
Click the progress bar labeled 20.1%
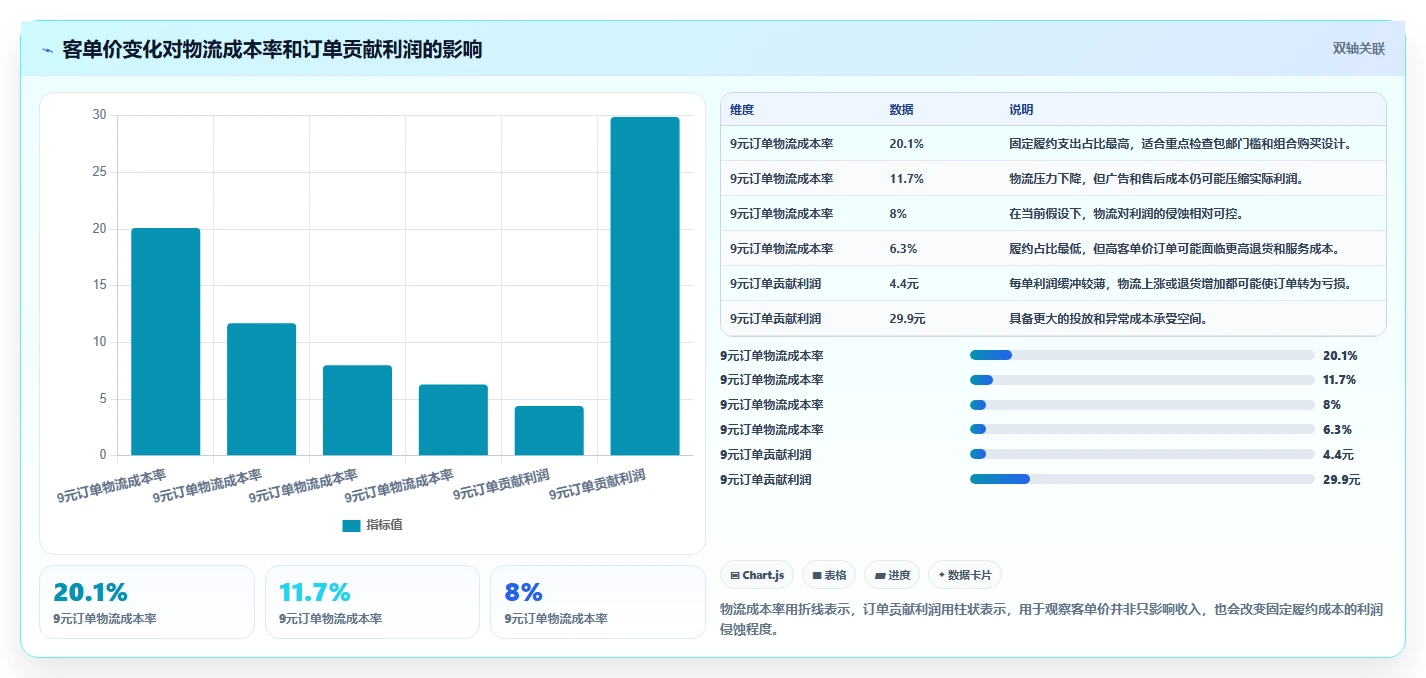point(1142,355)
